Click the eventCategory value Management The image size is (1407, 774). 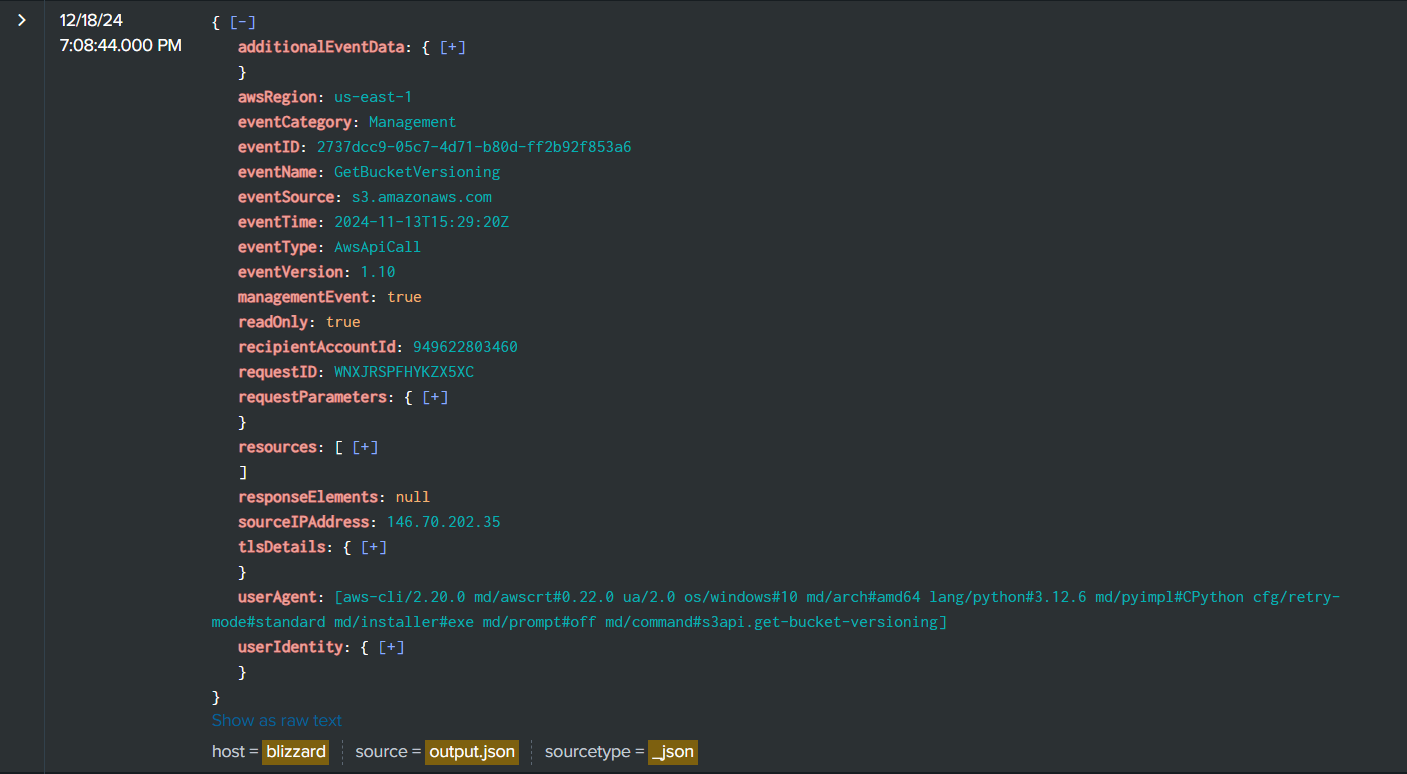coord(412,122)
